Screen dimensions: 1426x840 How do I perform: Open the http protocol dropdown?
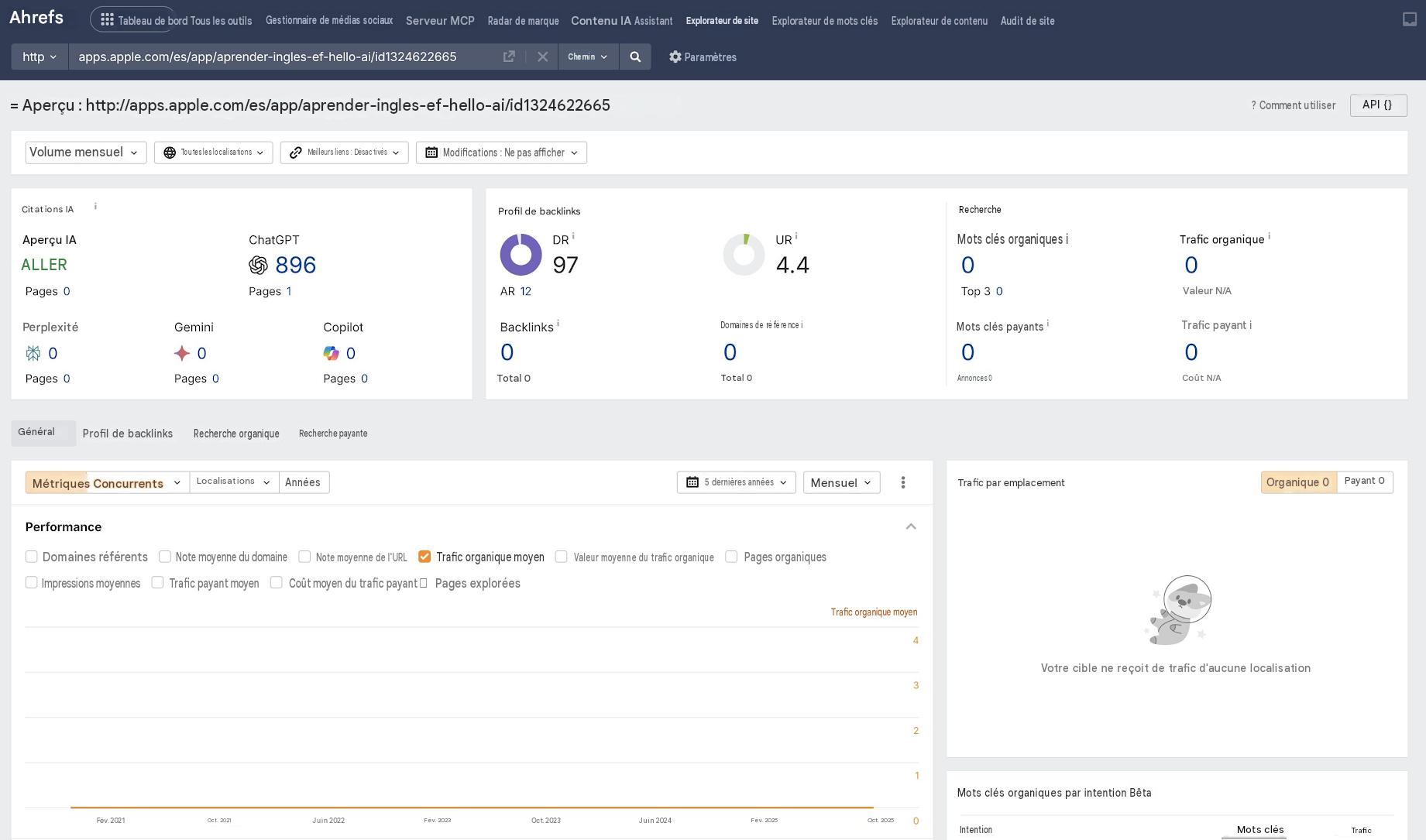[40, 57]
